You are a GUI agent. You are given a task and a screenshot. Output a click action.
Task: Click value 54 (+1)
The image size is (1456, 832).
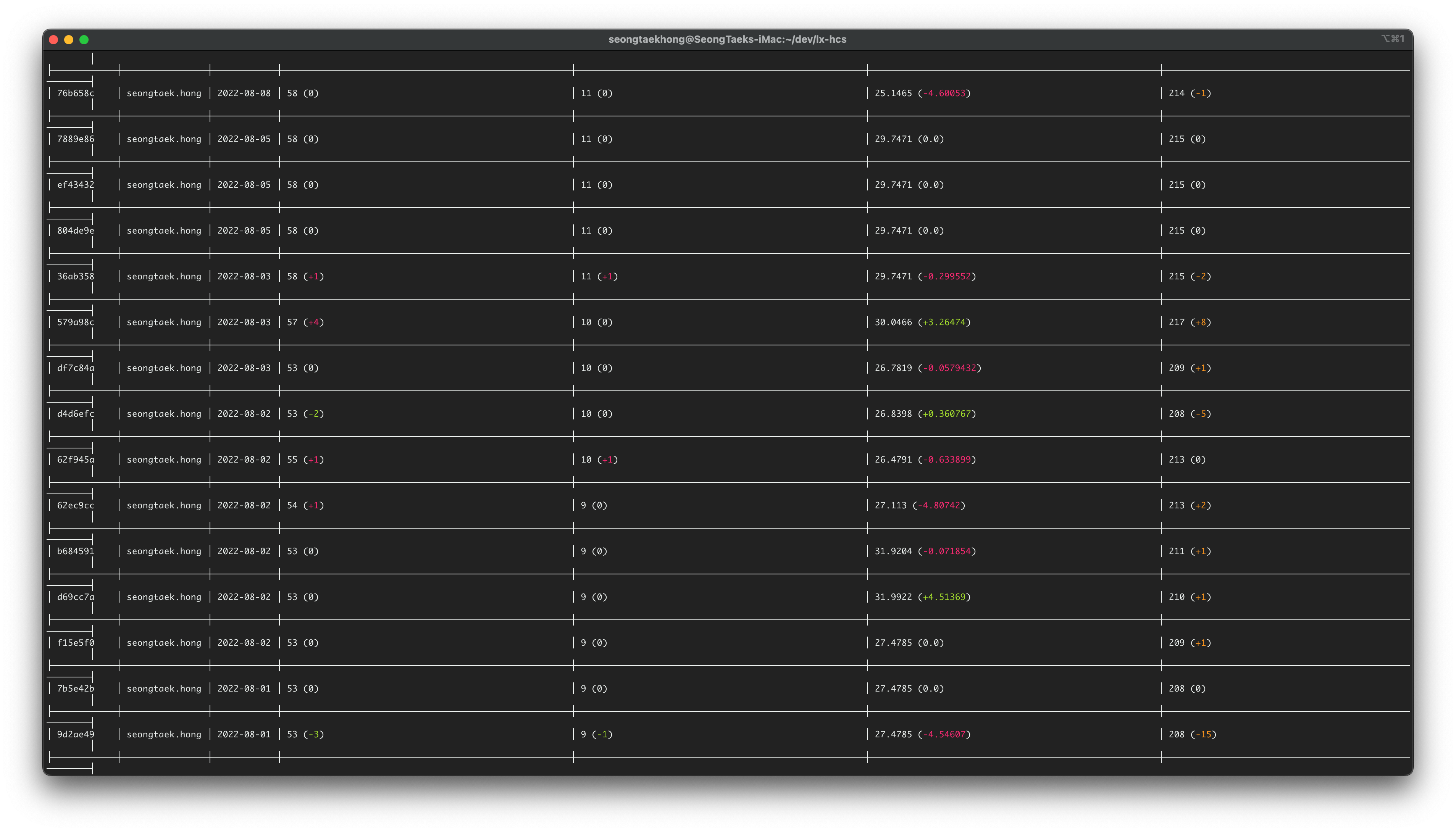pyautogui.click(x=305, y=505)
